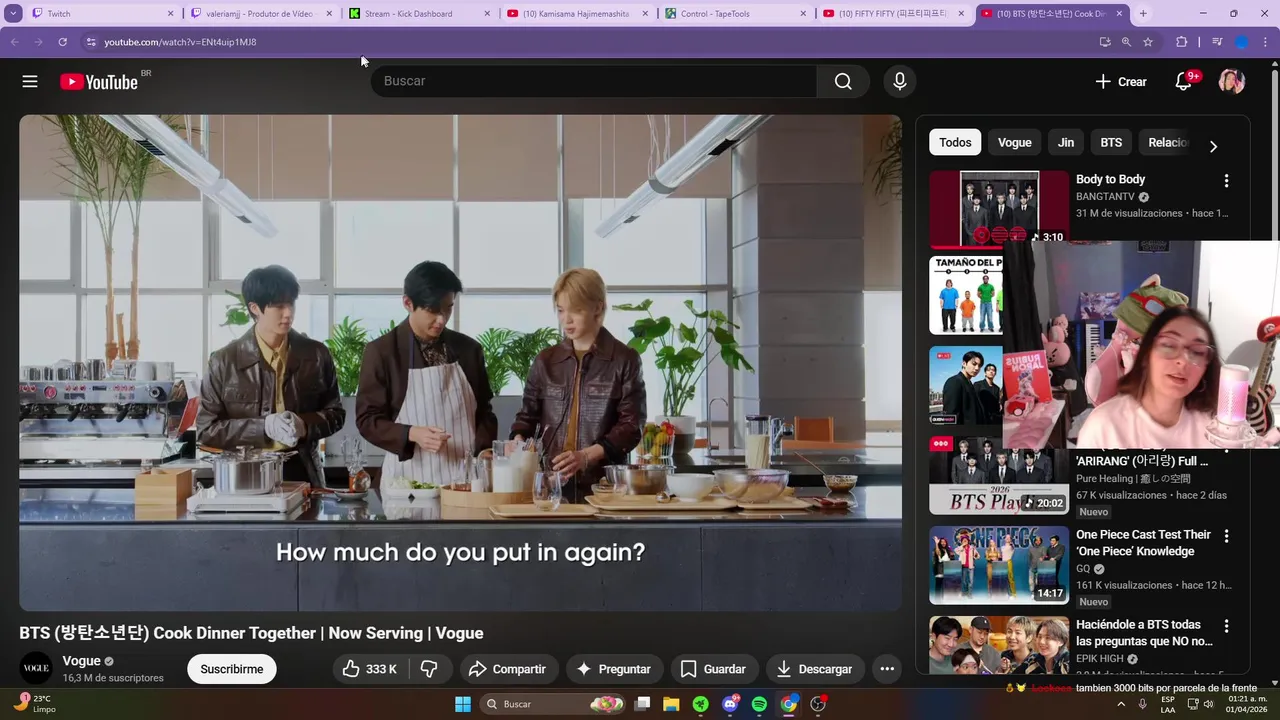
Task: Open Spotify from the taskbar
Action: tap(759, 704)
